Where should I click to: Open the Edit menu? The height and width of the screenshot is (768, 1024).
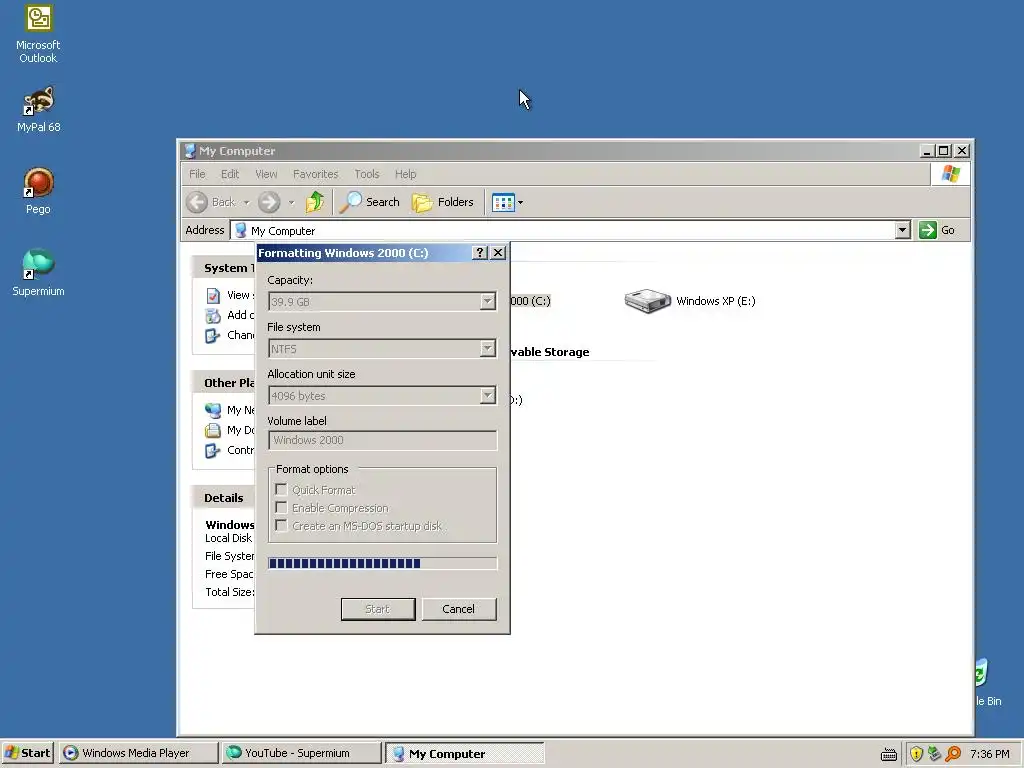230,174
